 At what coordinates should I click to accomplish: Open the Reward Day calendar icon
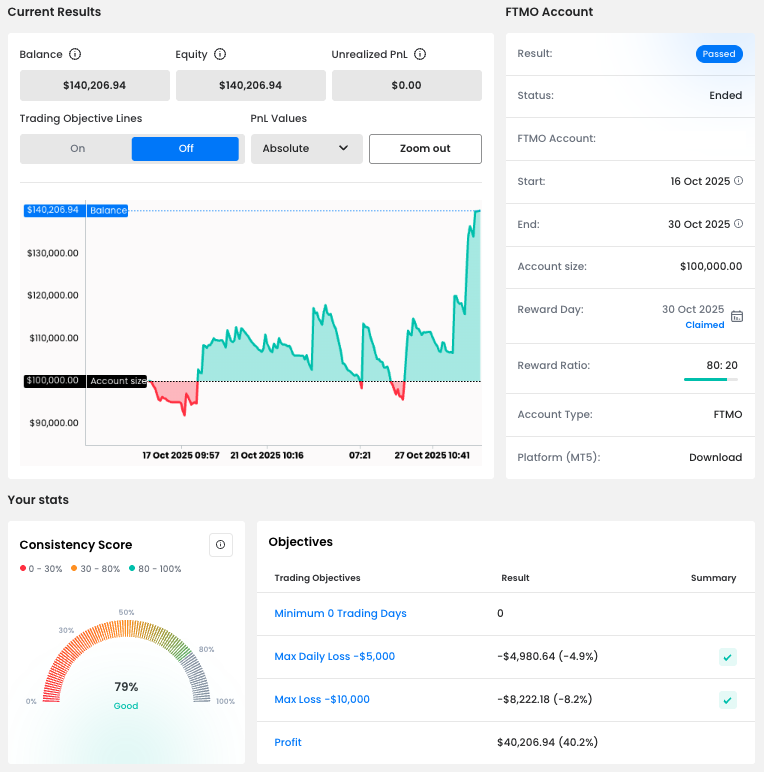[x=737, y=316]
